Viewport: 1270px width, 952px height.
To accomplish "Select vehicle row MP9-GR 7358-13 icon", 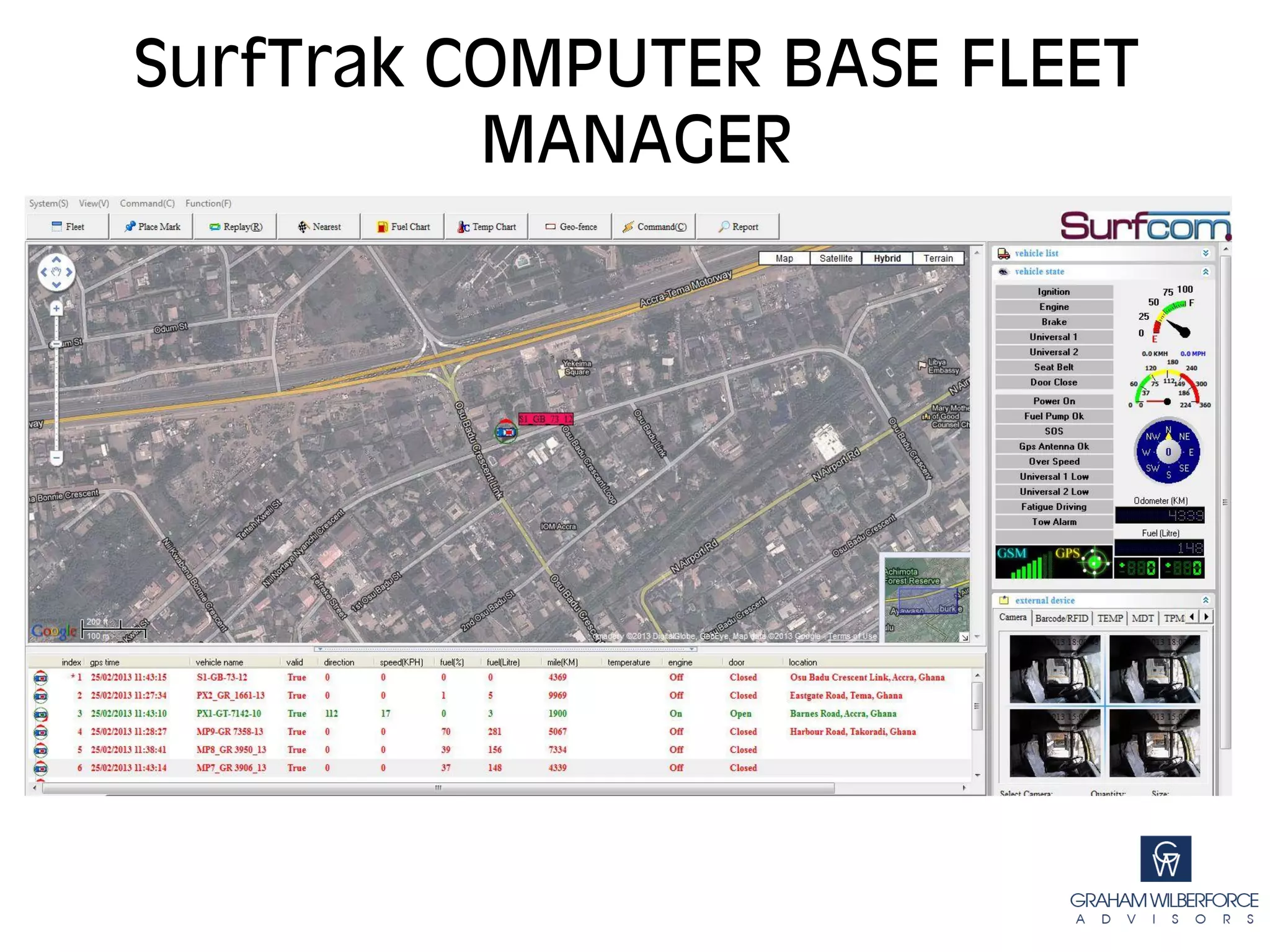I will pyautogui.click(x=41, y=732).
